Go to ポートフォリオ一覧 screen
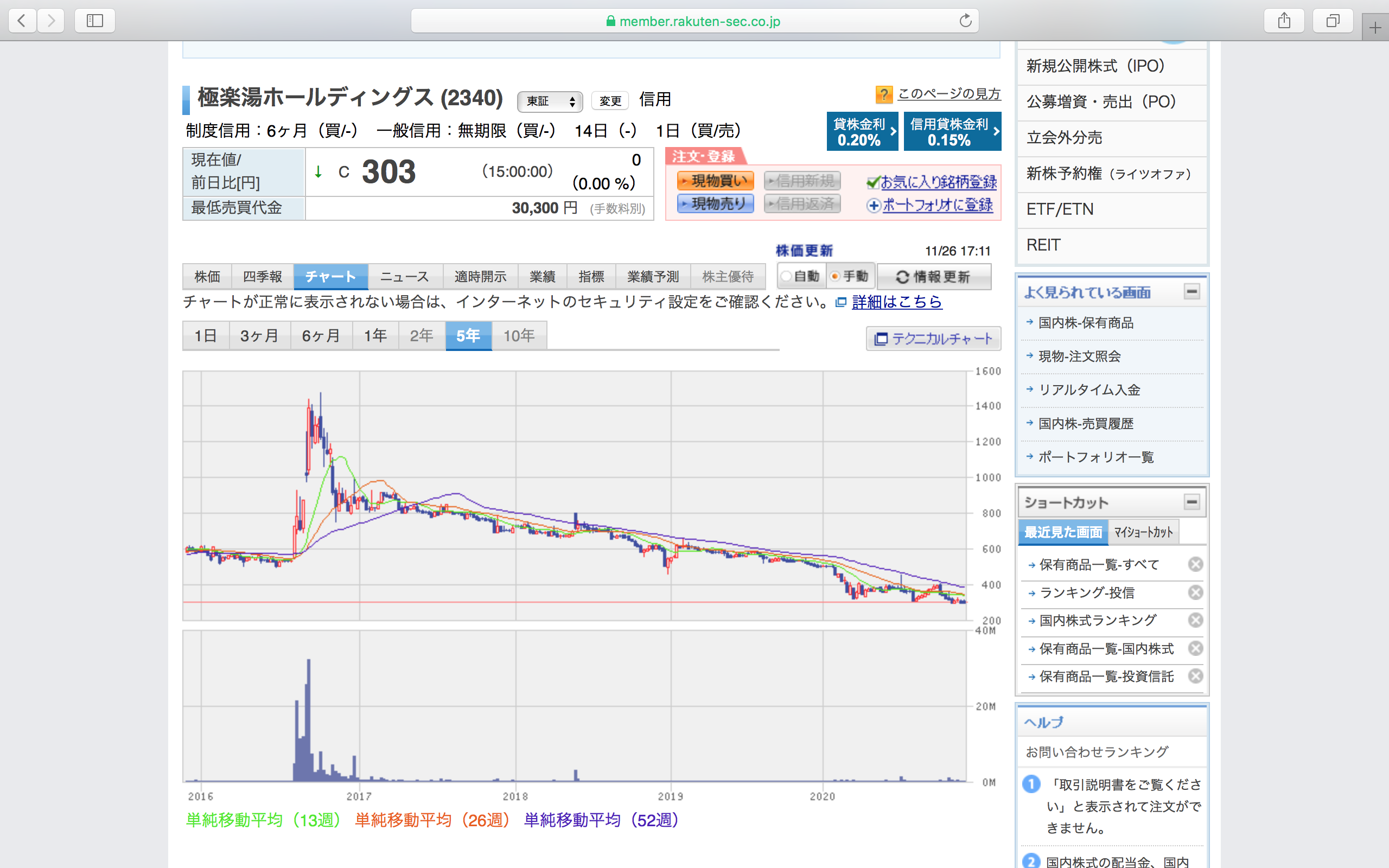 (x=1095, y=457)
